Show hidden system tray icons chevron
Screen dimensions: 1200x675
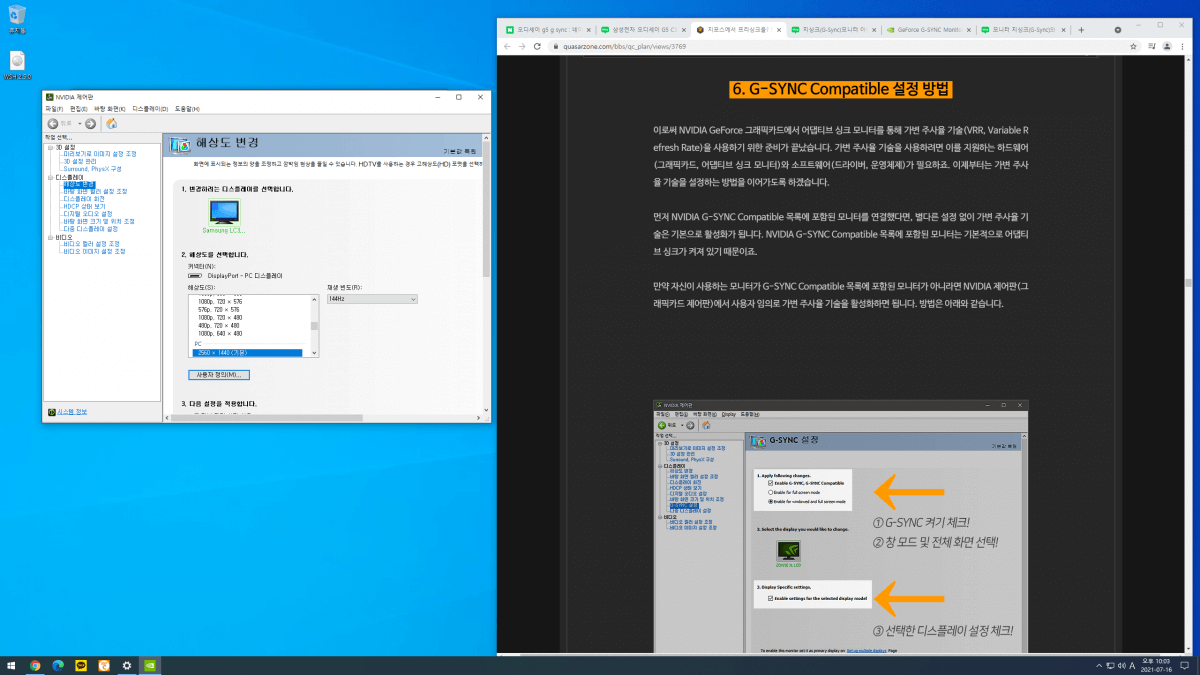click(1098, 665)
